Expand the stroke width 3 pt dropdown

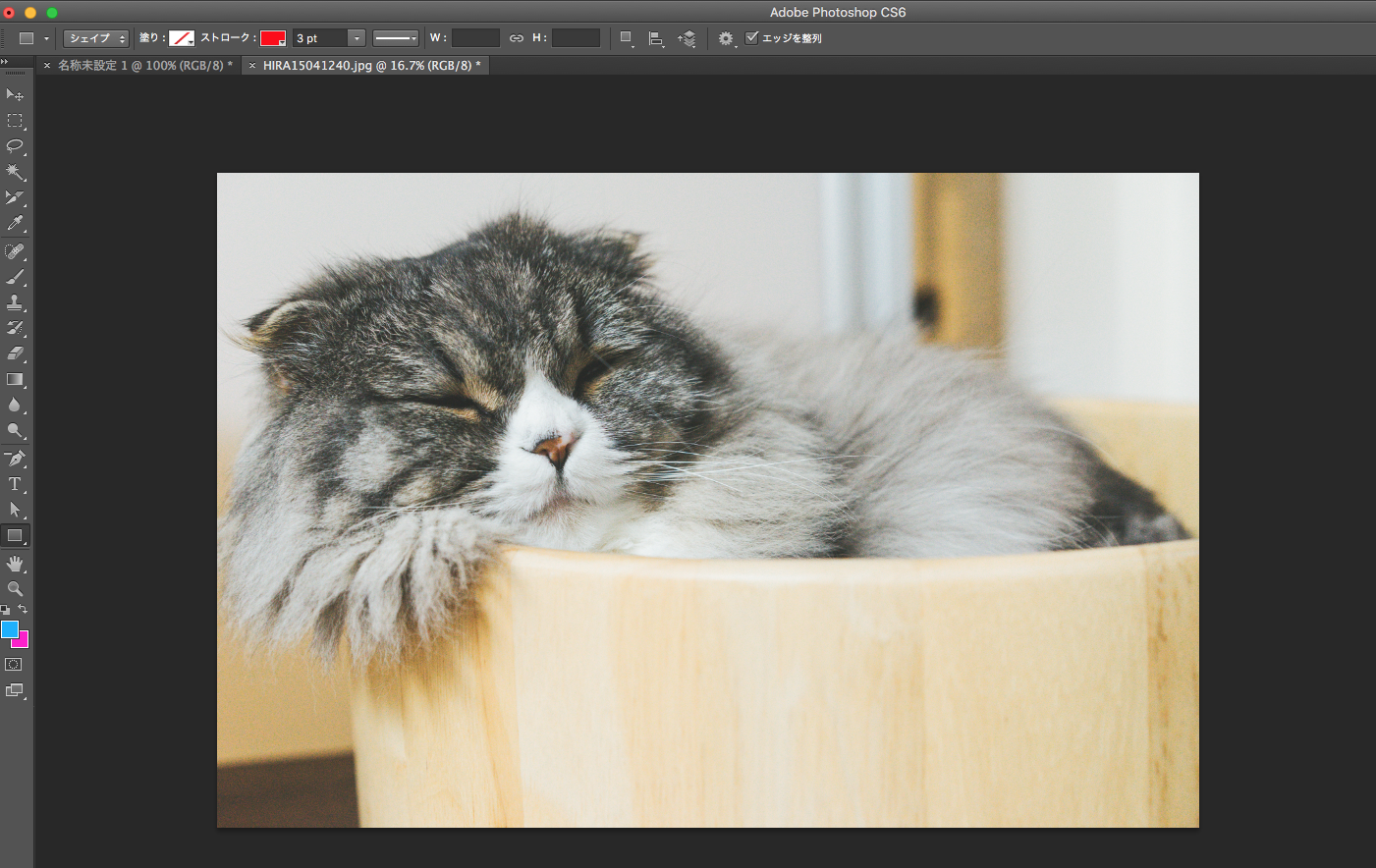357,38
